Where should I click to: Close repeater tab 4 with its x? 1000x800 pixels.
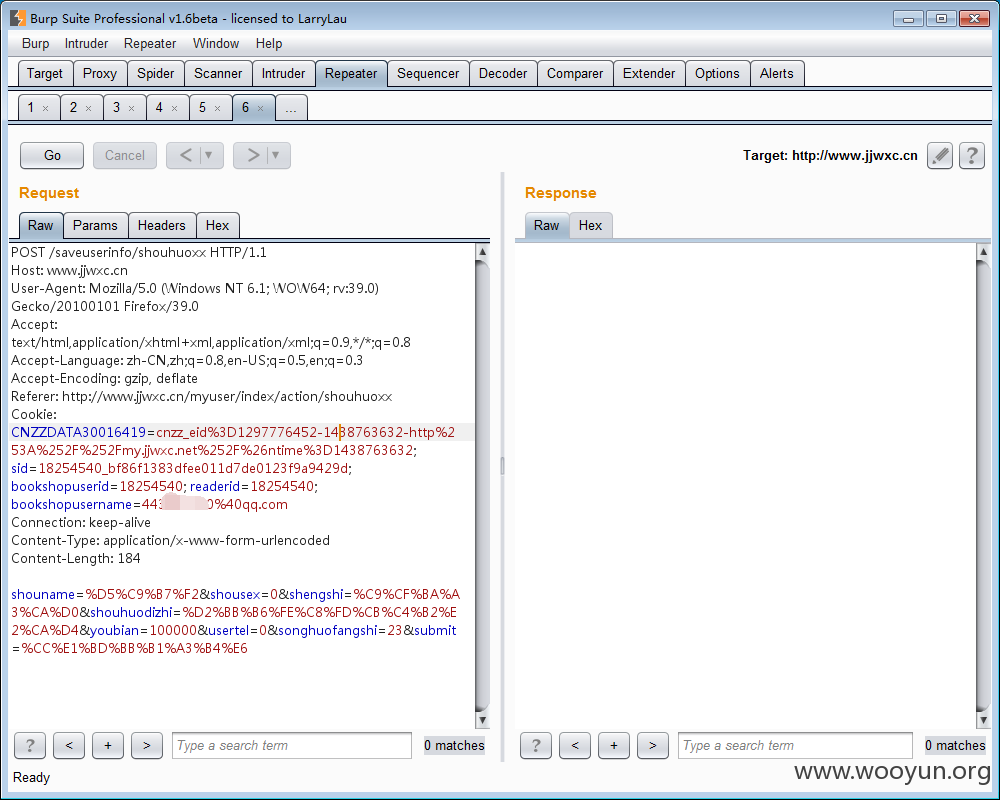point(174,108)
